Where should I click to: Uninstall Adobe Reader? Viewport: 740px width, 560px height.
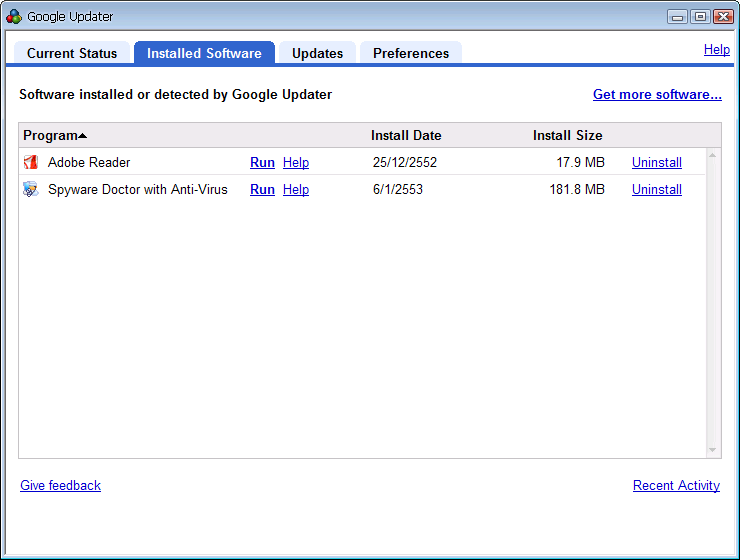656,162
